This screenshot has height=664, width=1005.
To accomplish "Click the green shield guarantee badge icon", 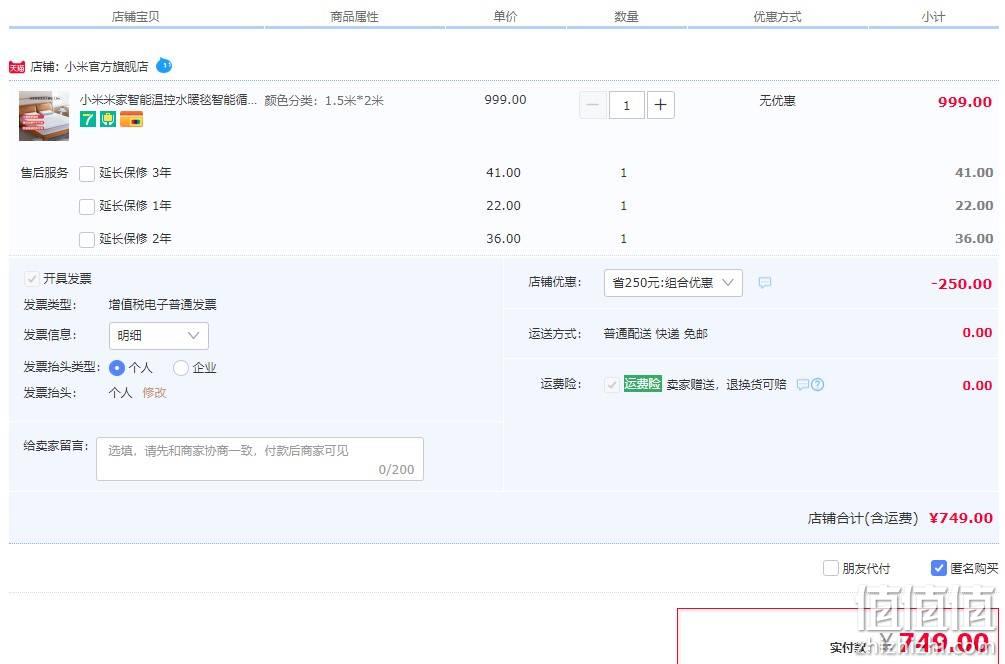I will [108, 119].
